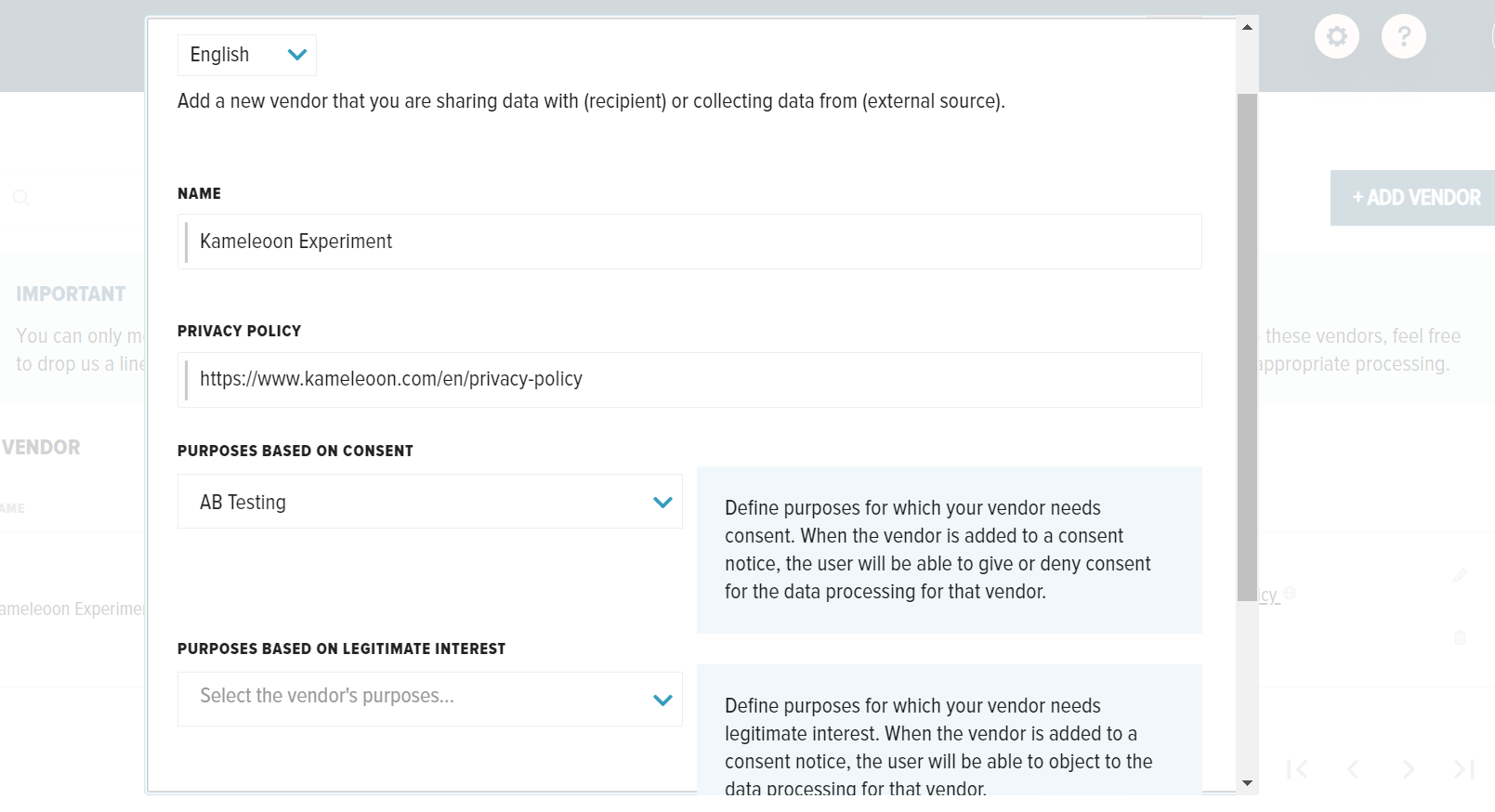Click the dialog scrollbar down arrow
1495x812 pixels.
tap(1248, 783)
